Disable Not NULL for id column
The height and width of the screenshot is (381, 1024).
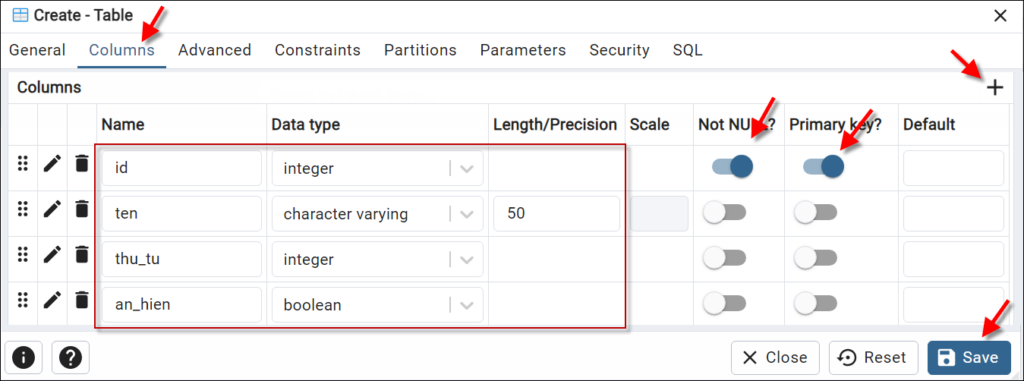[x=732, y=167]
